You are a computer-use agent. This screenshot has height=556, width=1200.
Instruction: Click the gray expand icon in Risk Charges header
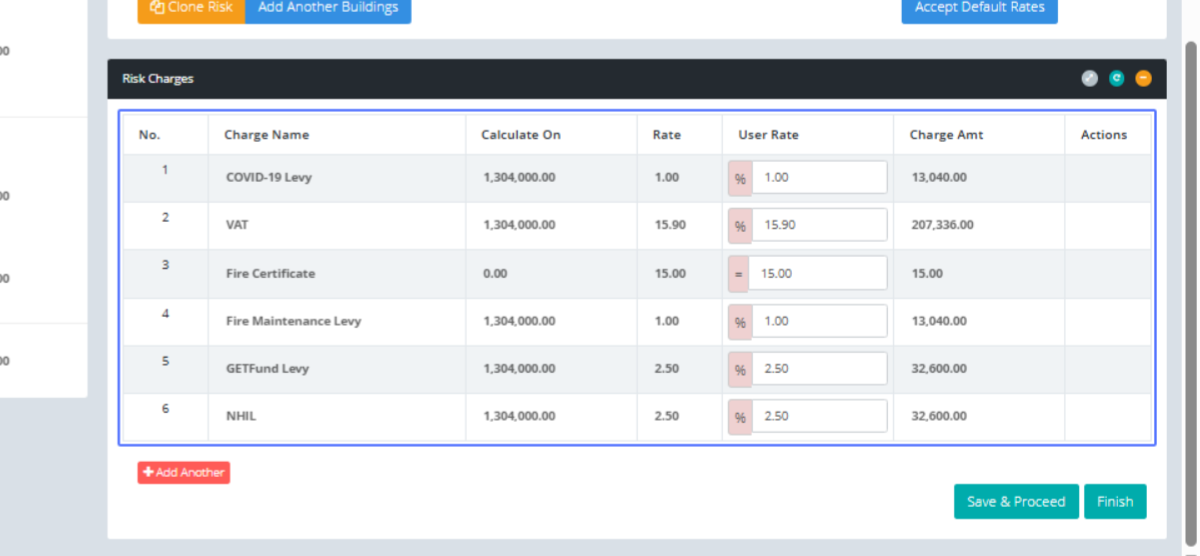coord(1090,79)
